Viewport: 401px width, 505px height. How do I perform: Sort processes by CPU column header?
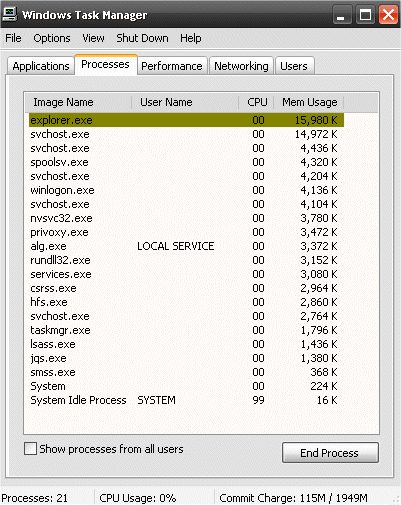click(x=257, y=102)
